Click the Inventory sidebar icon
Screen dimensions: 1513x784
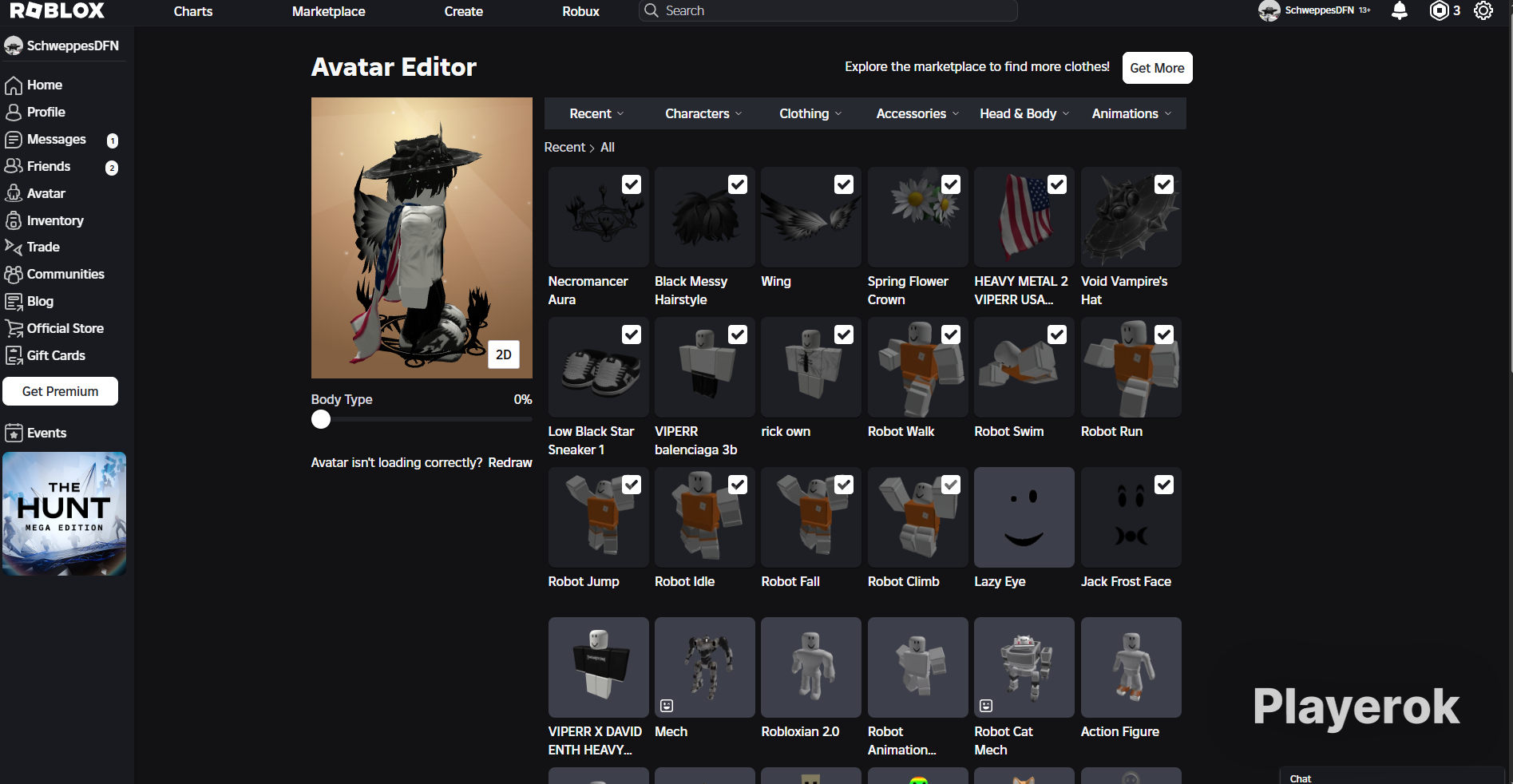[x=14, y=220]
